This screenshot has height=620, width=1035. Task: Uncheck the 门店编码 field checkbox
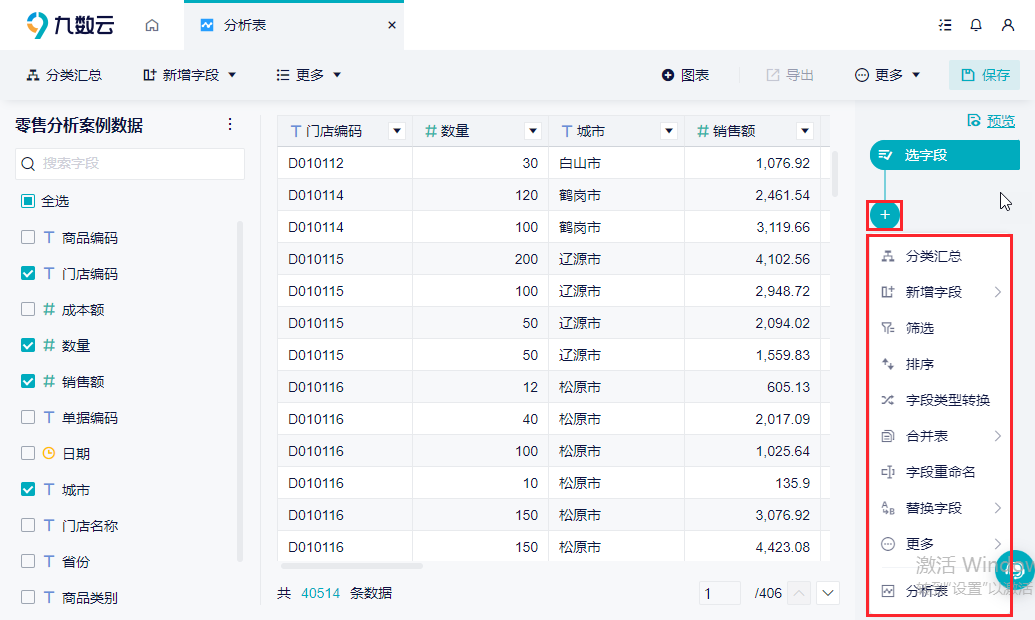[28, 273]
